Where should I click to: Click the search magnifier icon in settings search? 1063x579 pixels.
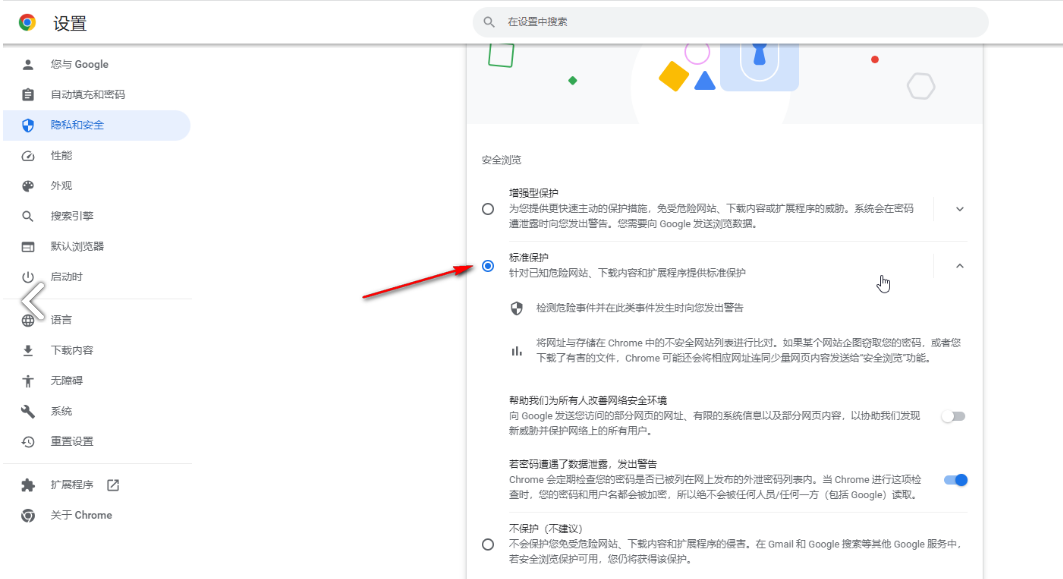pos(489,22)
